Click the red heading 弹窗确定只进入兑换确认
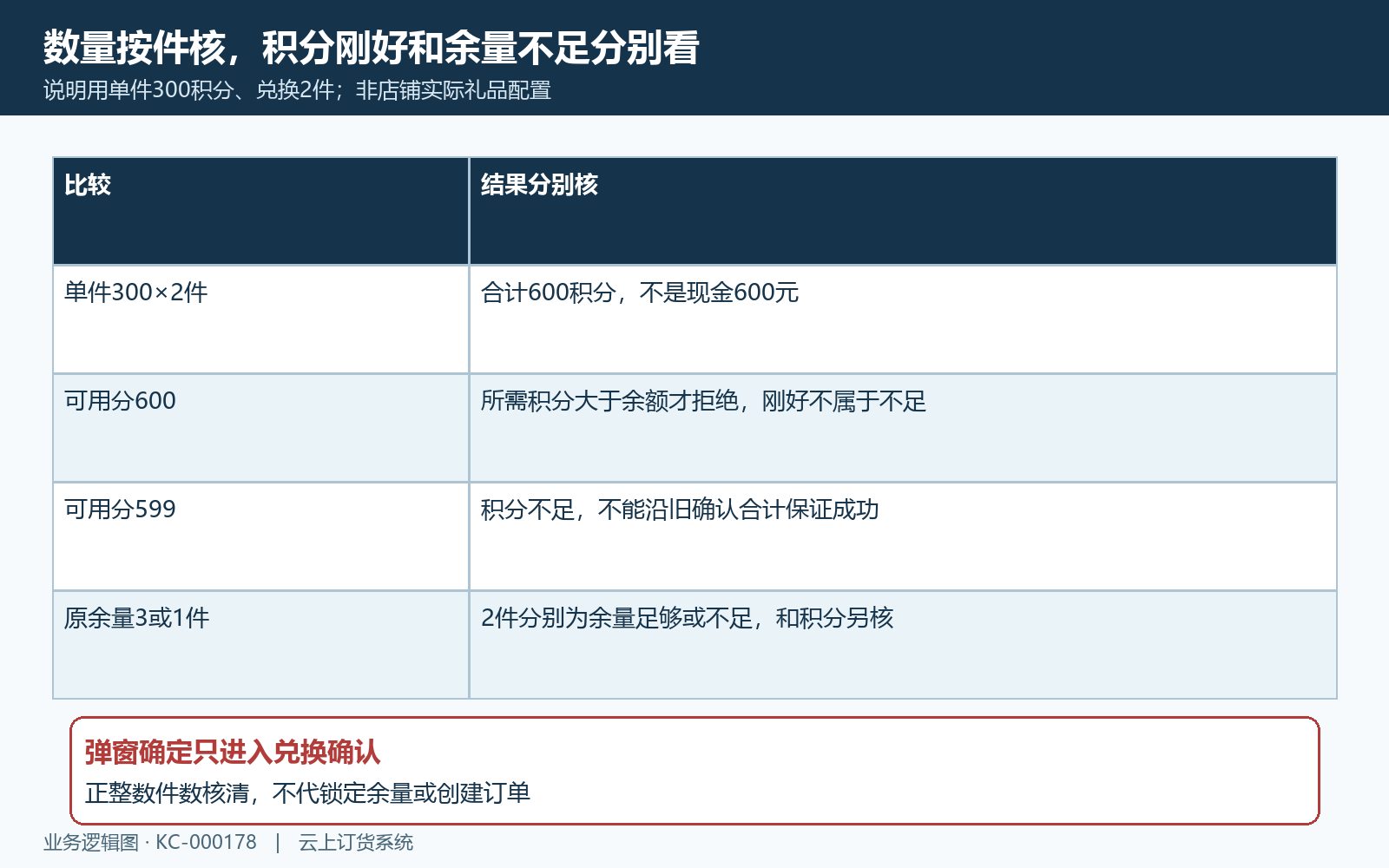 tap(233, 752)
